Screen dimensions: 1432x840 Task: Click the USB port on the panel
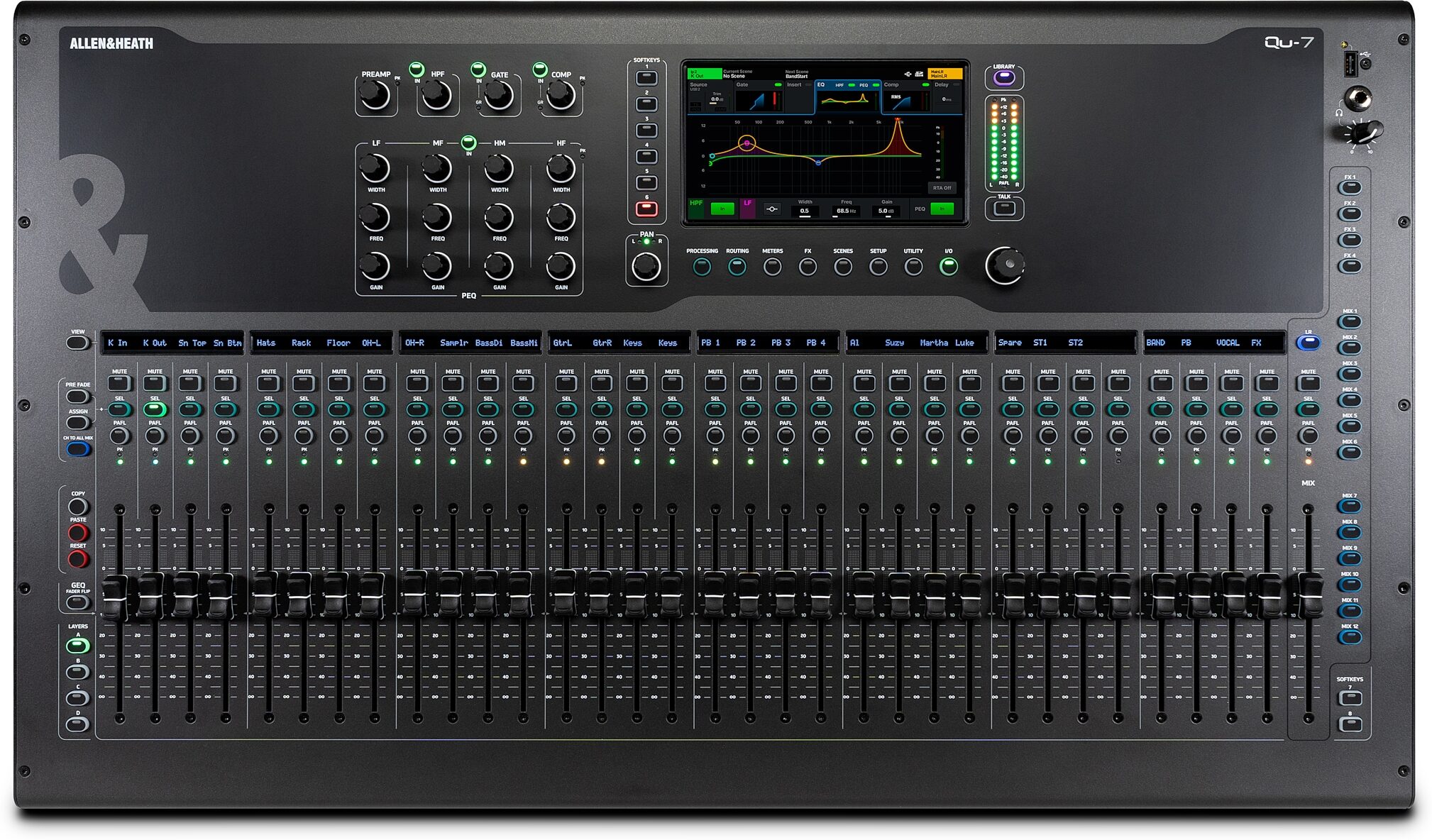pos(1350,64)
